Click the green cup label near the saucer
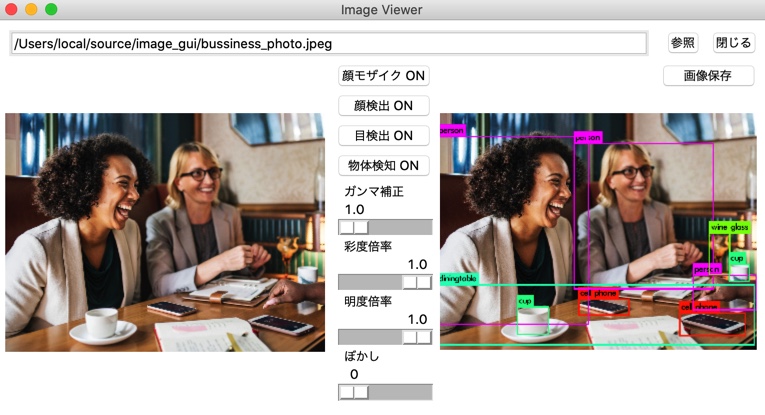Viewport: 765px width, 415px height. click(525, 301)
